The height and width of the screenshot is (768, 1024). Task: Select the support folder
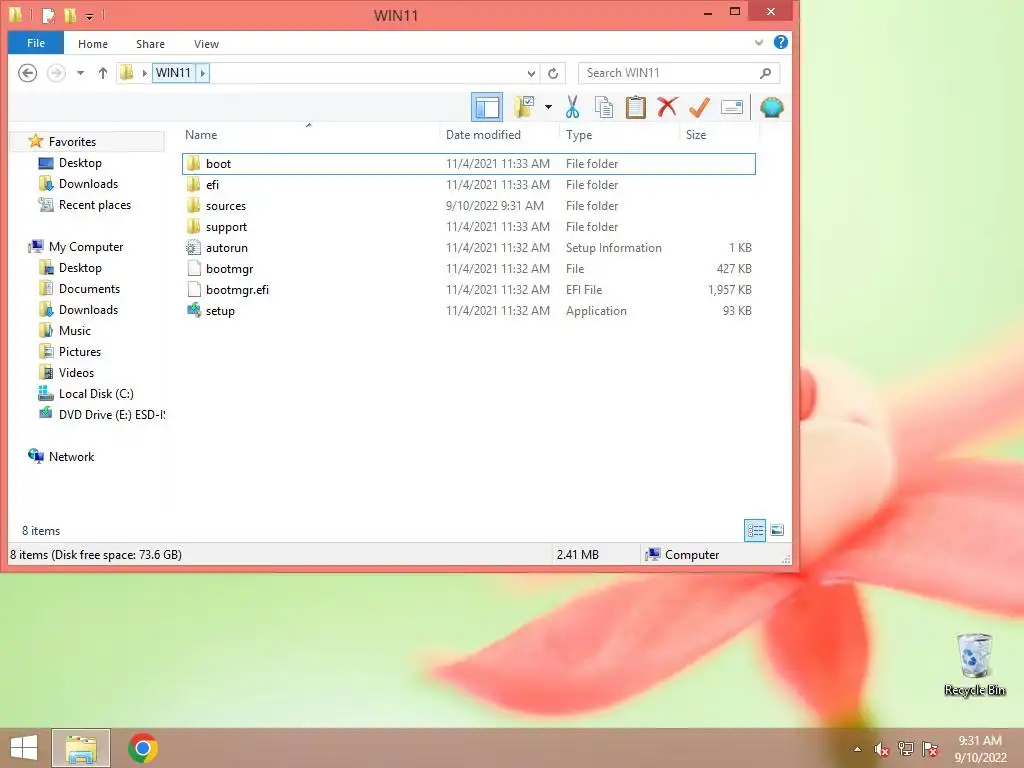[469, 227]
